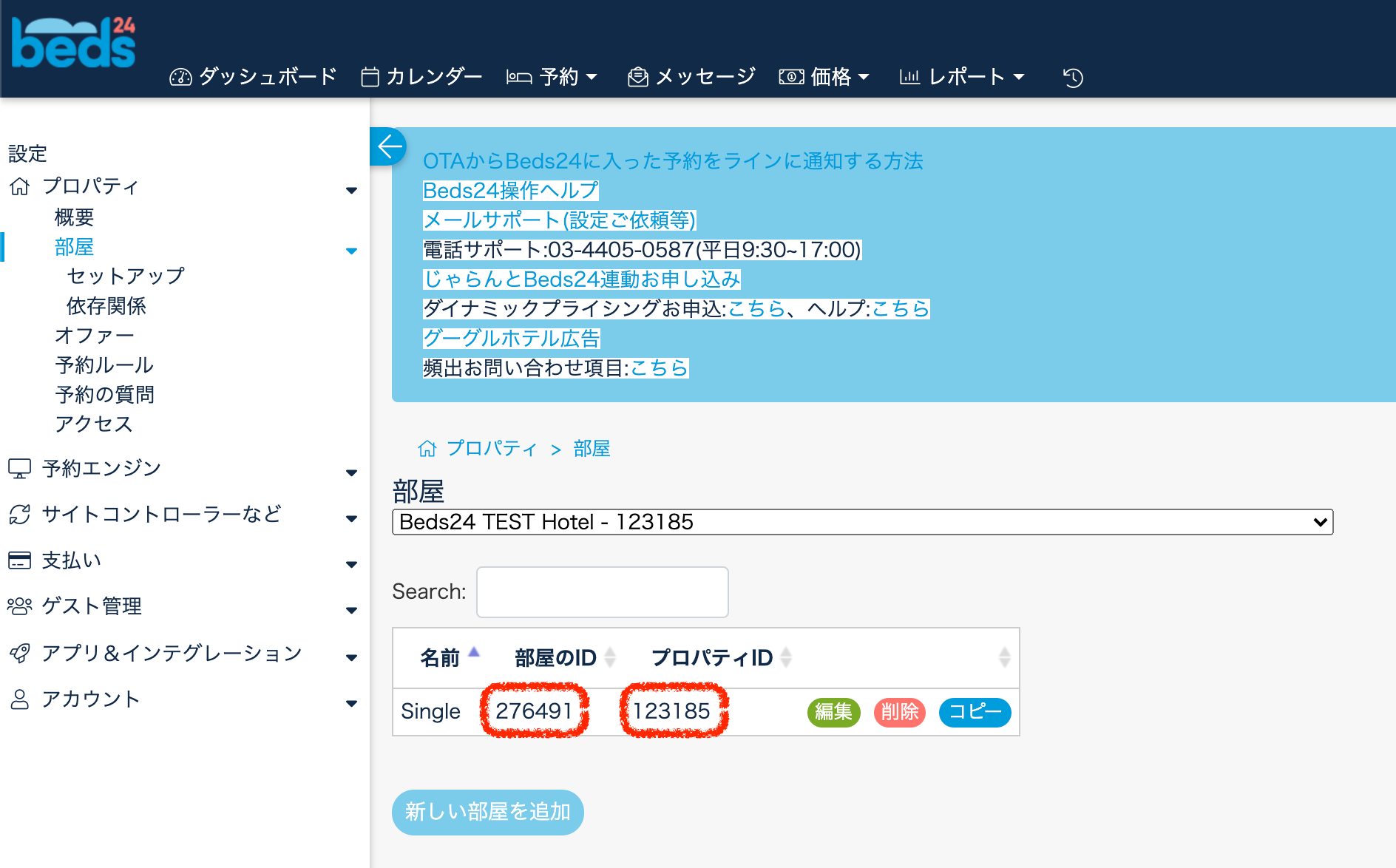This screenshot has height=868, width=1396.
Task: Open メッセージ in the top navigation
Action: (x=691, y=77)
